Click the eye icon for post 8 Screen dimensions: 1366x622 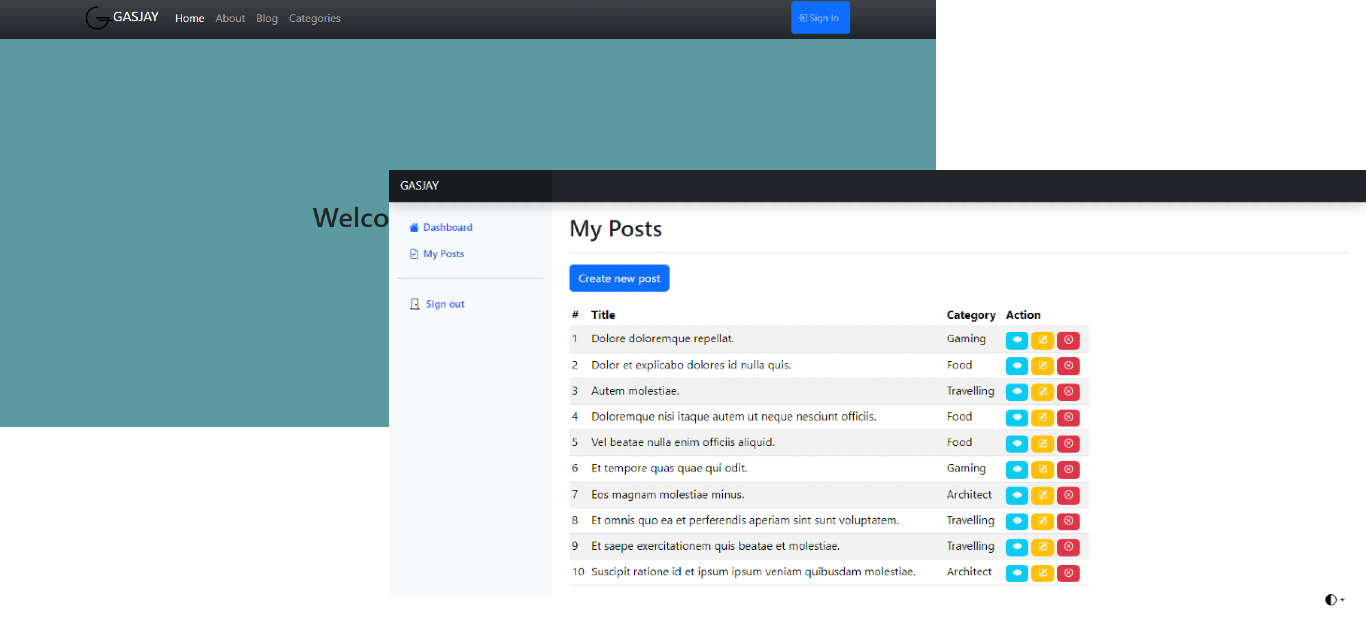(1016, 521)
